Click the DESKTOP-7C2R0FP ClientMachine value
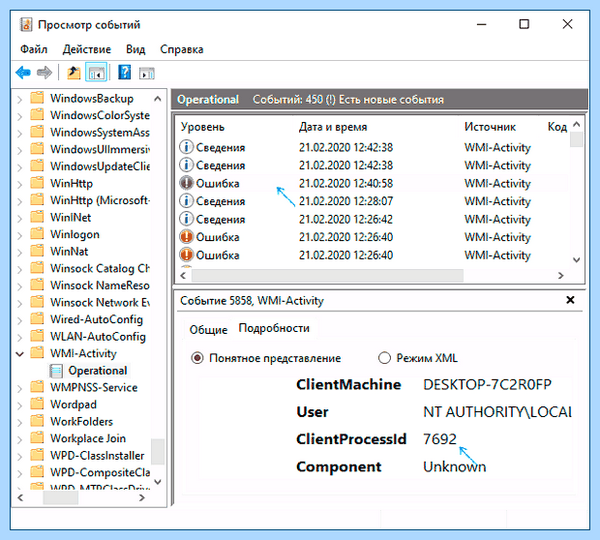This screenshot has width=600, height=540. 487,384
